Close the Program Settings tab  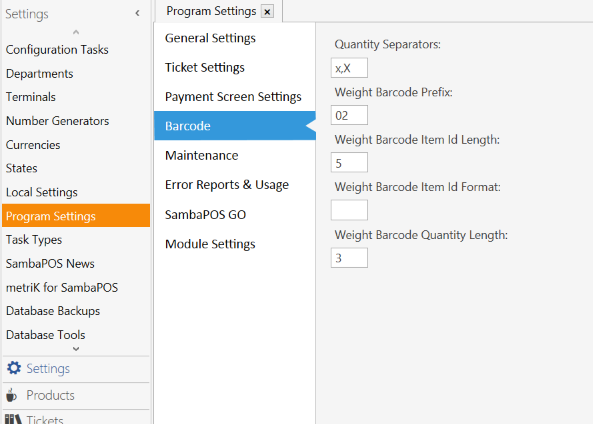267,12
